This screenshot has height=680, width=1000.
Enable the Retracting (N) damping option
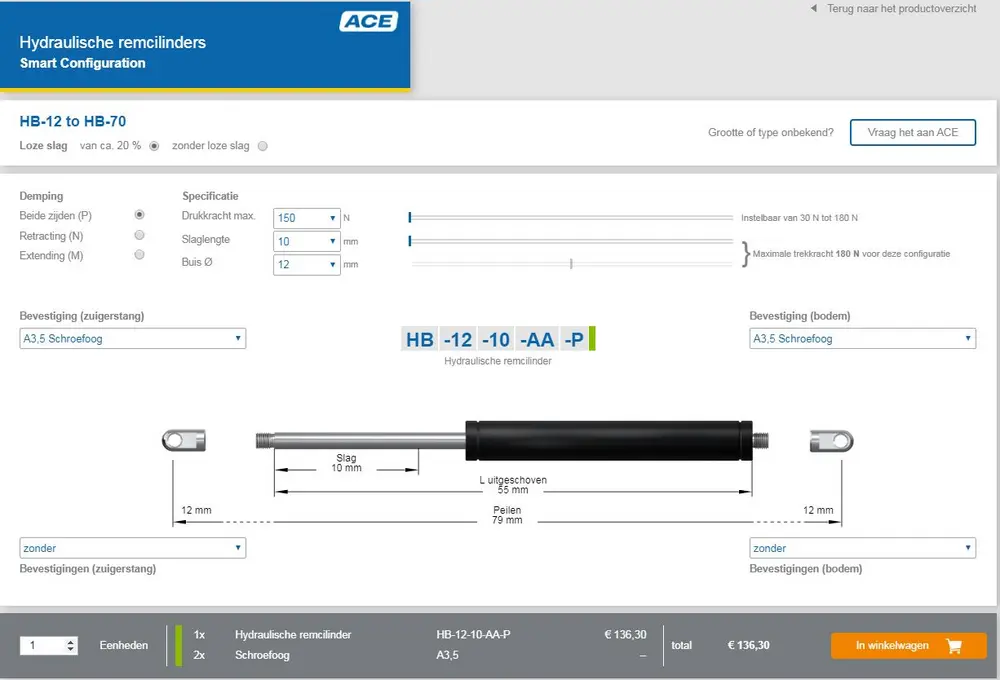[139, 234]
